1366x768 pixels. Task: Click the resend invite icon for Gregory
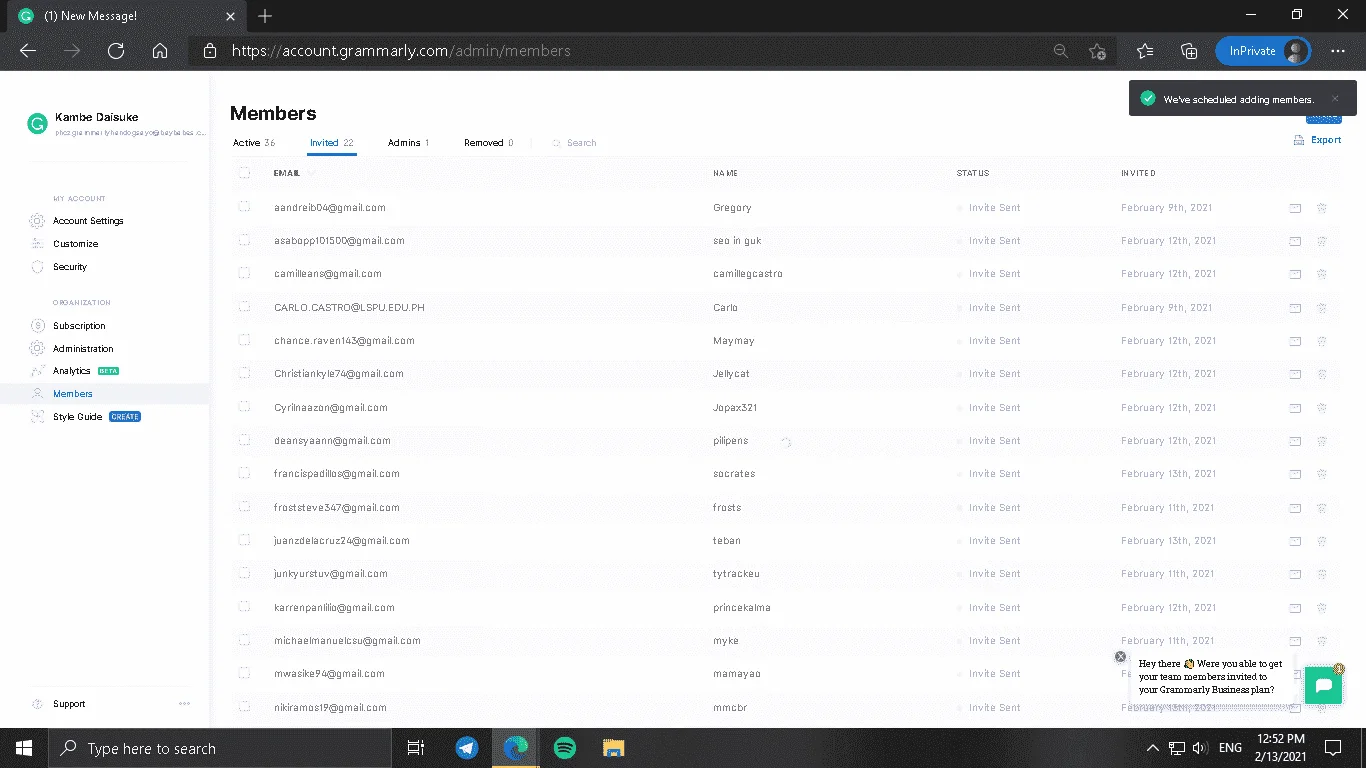point(1295,208)
